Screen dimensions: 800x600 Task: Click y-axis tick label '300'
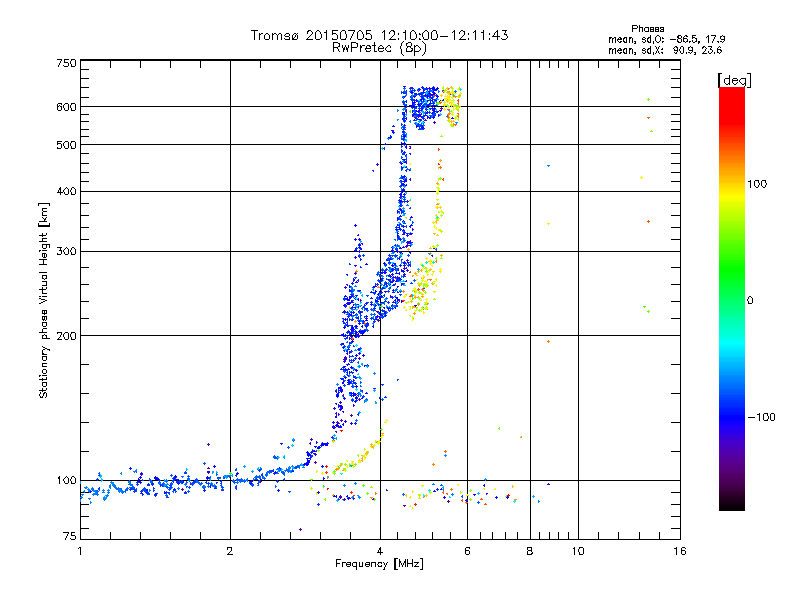[66, 251]
